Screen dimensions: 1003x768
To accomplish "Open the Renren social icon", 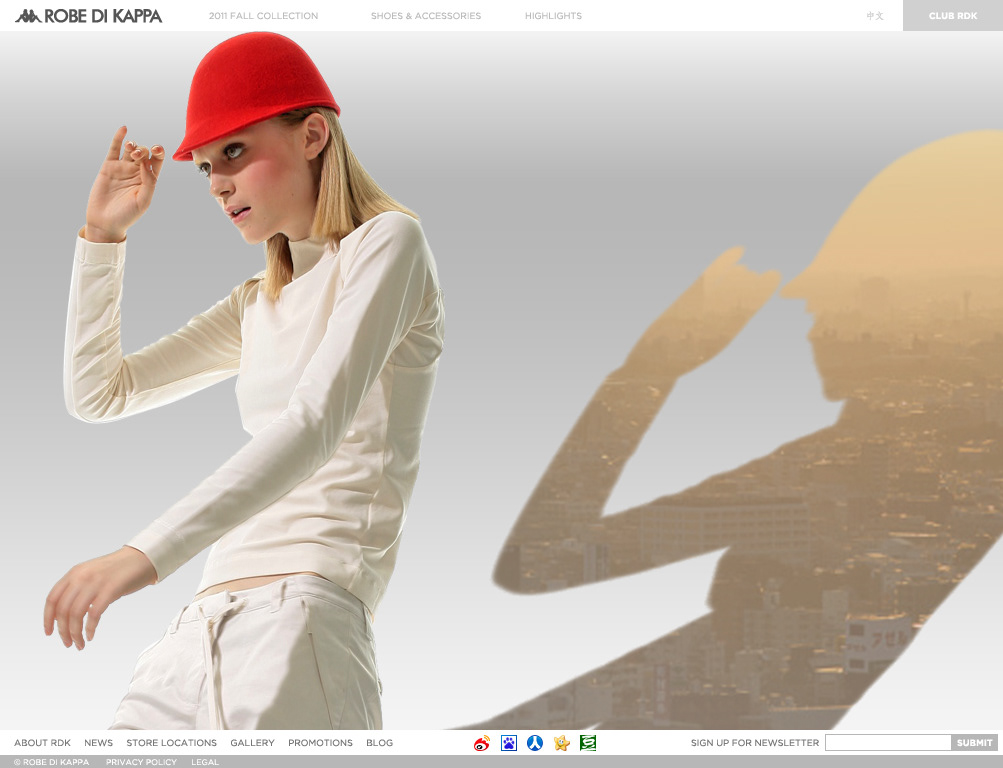I will (535, 743).
